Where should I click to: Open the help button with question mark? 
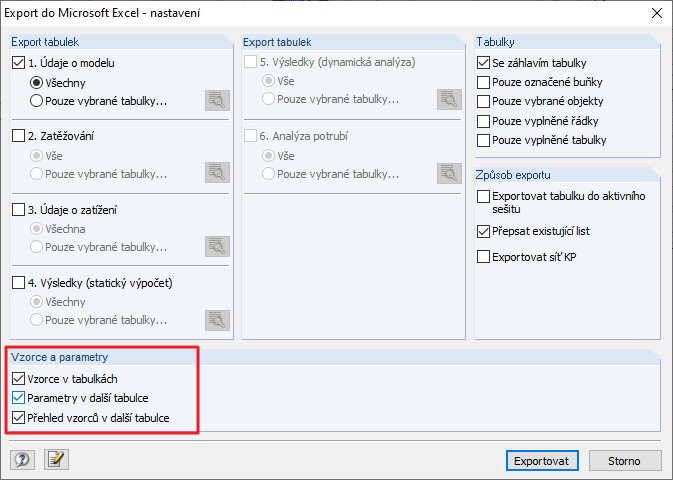[x=22, y=460]
